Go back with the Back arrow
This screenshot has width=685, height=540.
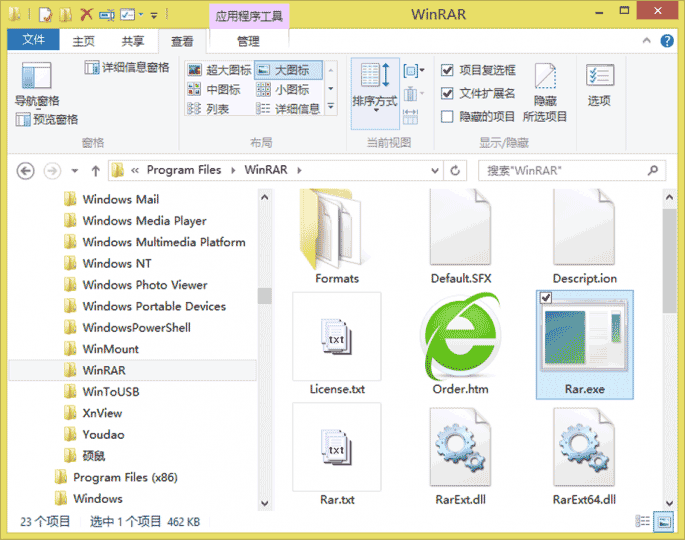coord(25,170)
